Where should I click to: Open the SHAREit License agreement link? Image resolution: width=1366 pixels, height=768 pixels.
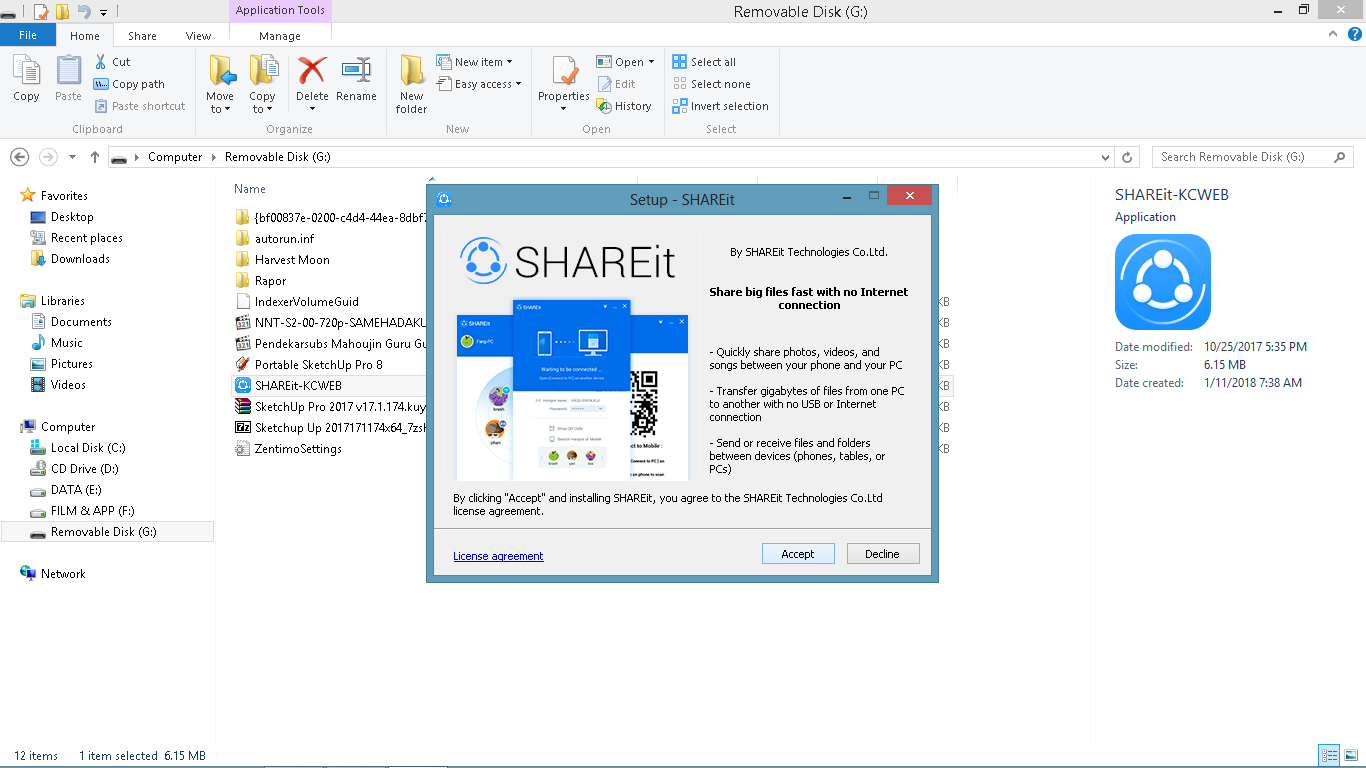[x=498, y=555]
